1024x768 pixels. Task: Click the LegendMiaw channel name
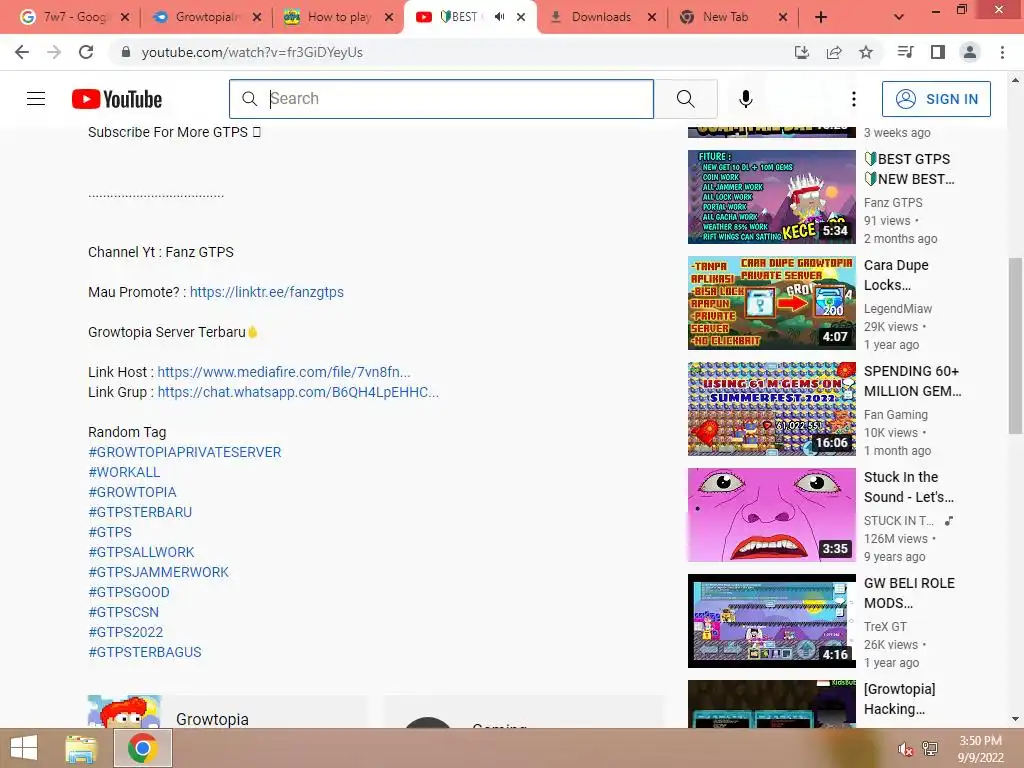898,308
